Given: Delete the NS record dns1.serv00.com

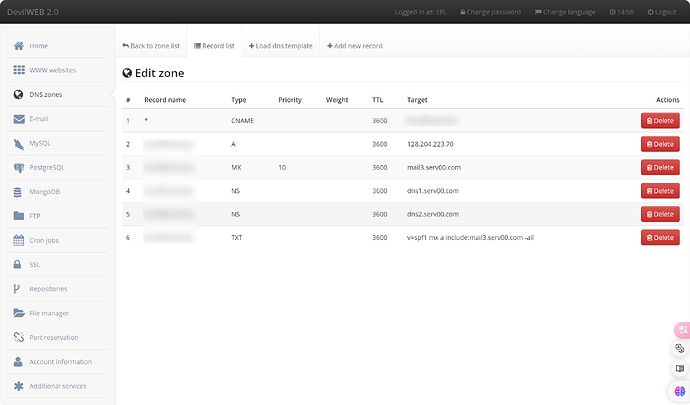Looking at the screenshot, I should (660, 191).
